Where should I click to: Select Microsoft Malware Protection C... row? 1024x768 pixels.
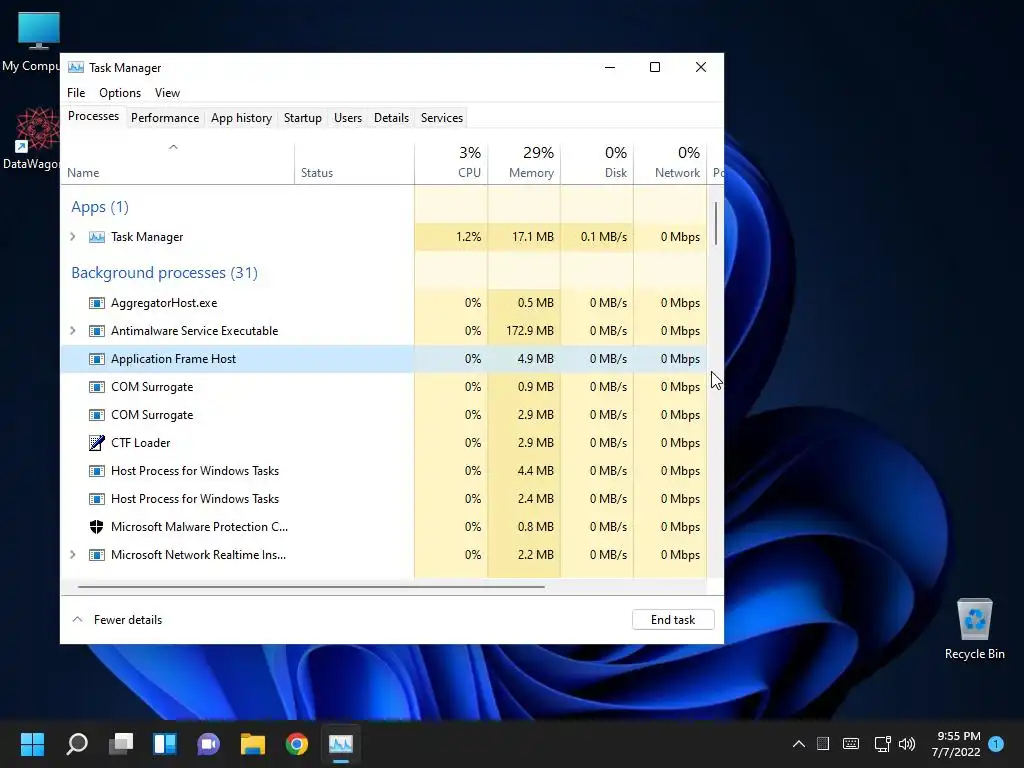click(x=383, y=527)
